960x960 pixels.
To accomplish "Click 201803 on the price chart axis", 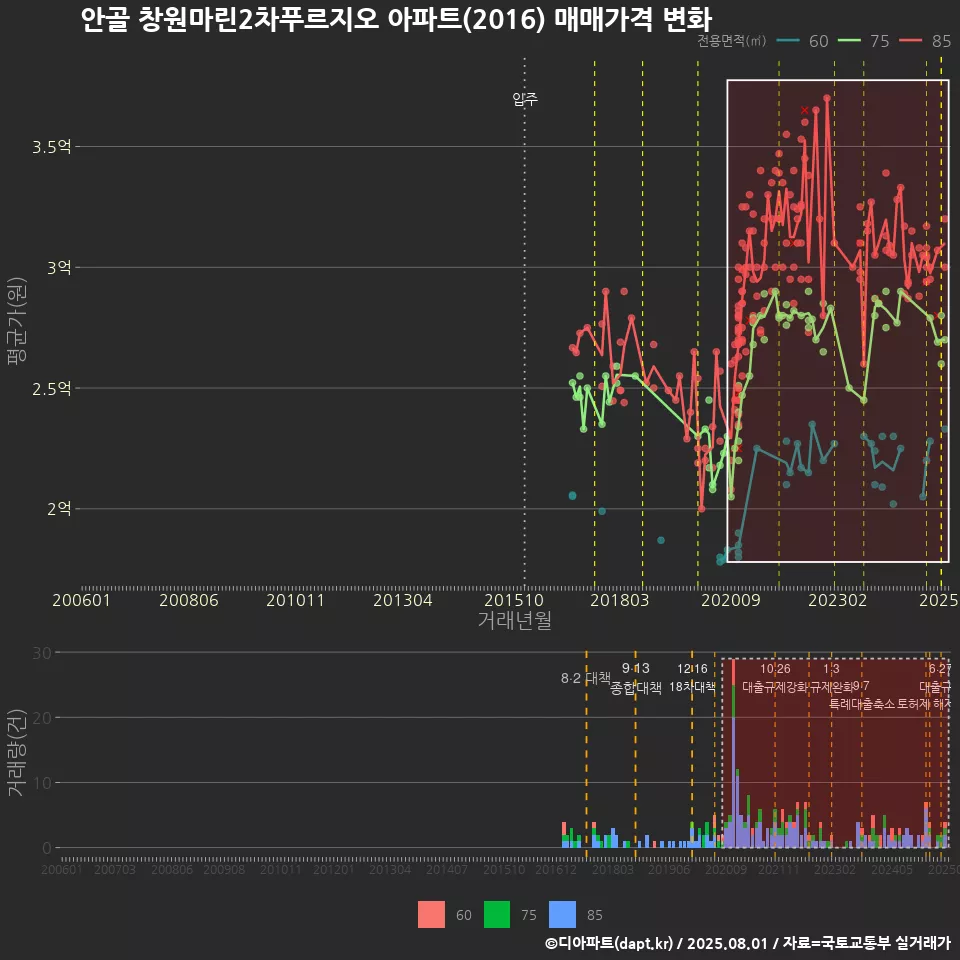I will 619,600.
